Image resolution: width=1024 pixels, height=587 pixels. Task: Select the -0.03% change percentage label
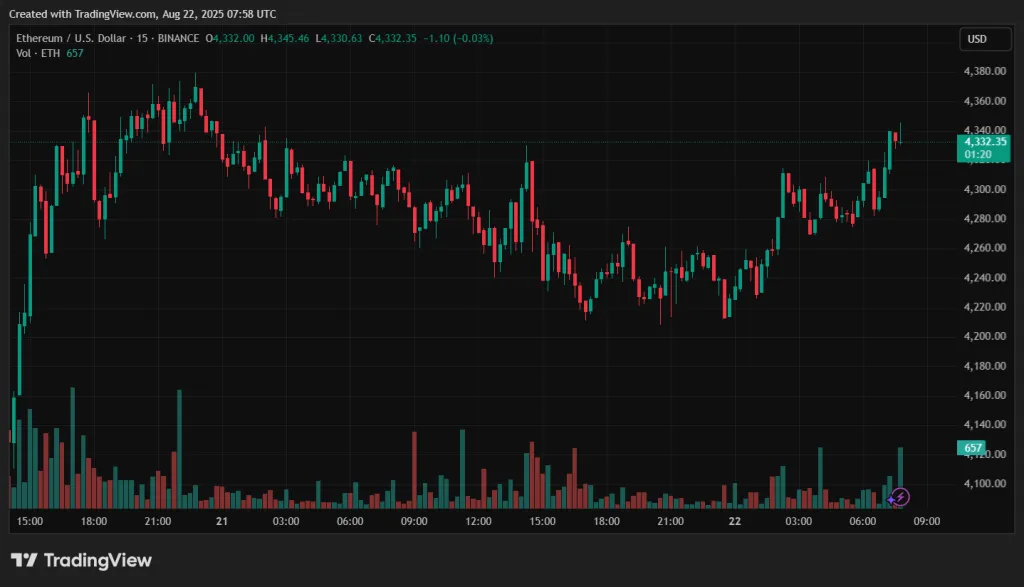coord(472,38)
